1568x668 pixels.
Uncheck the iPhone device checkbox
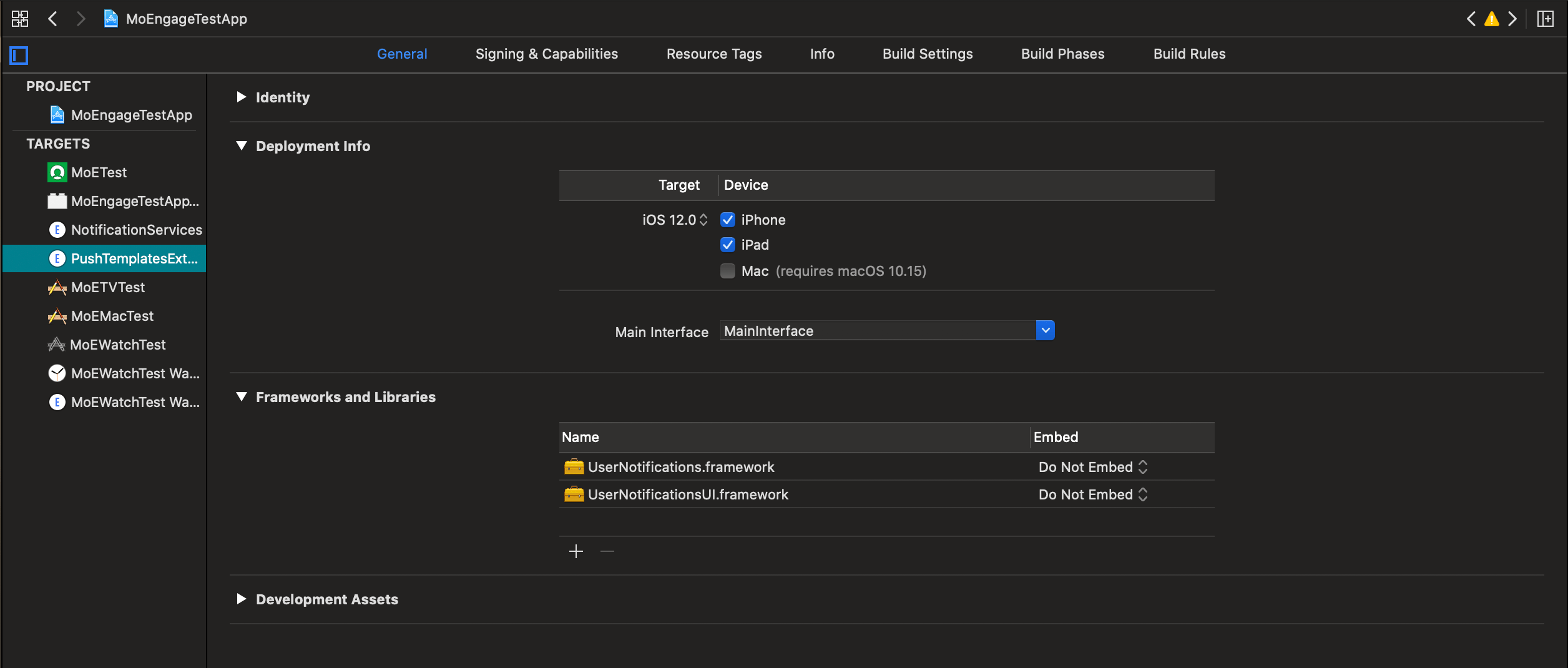[728, 220]
